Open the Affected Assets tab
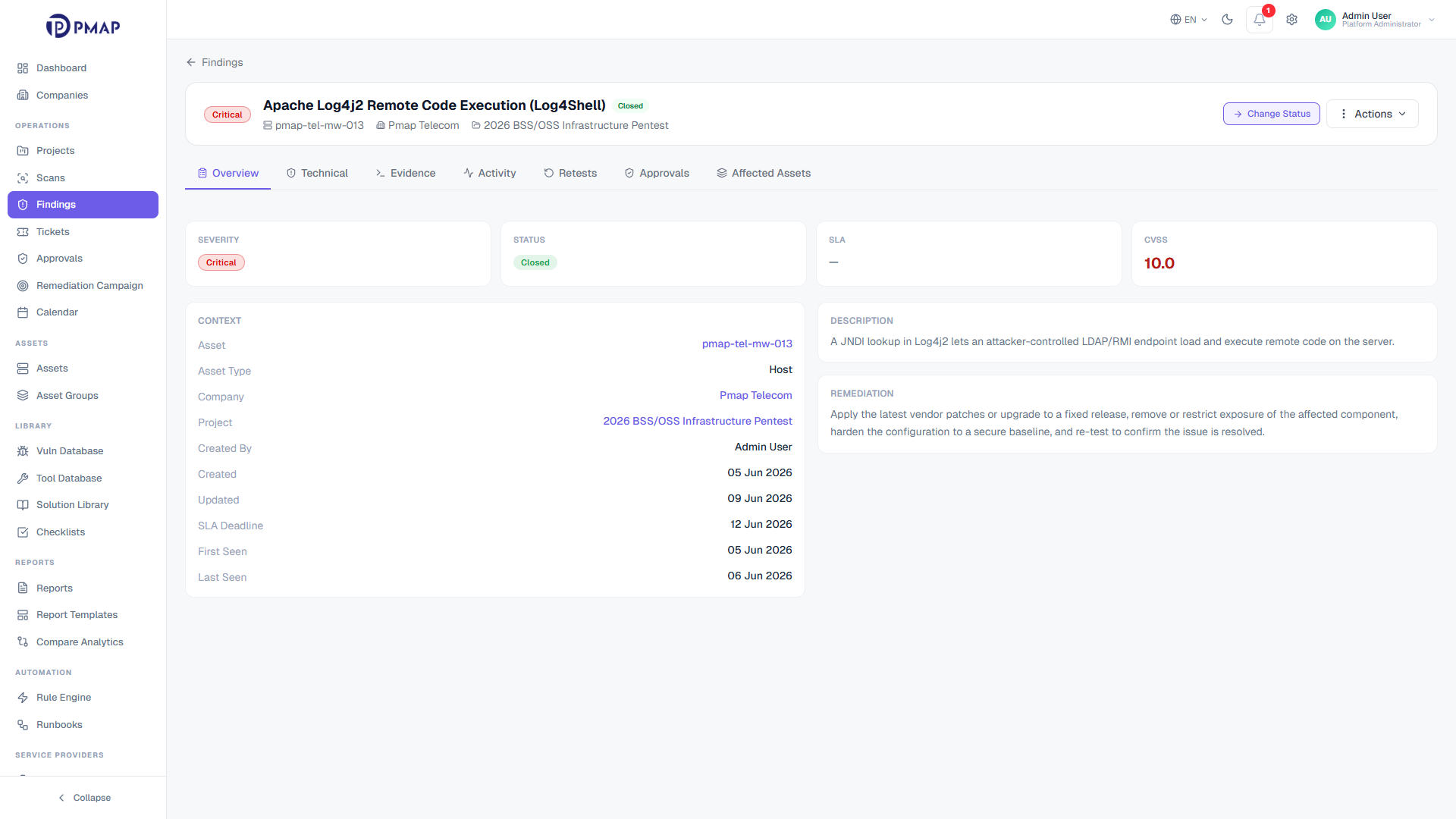 764,174
